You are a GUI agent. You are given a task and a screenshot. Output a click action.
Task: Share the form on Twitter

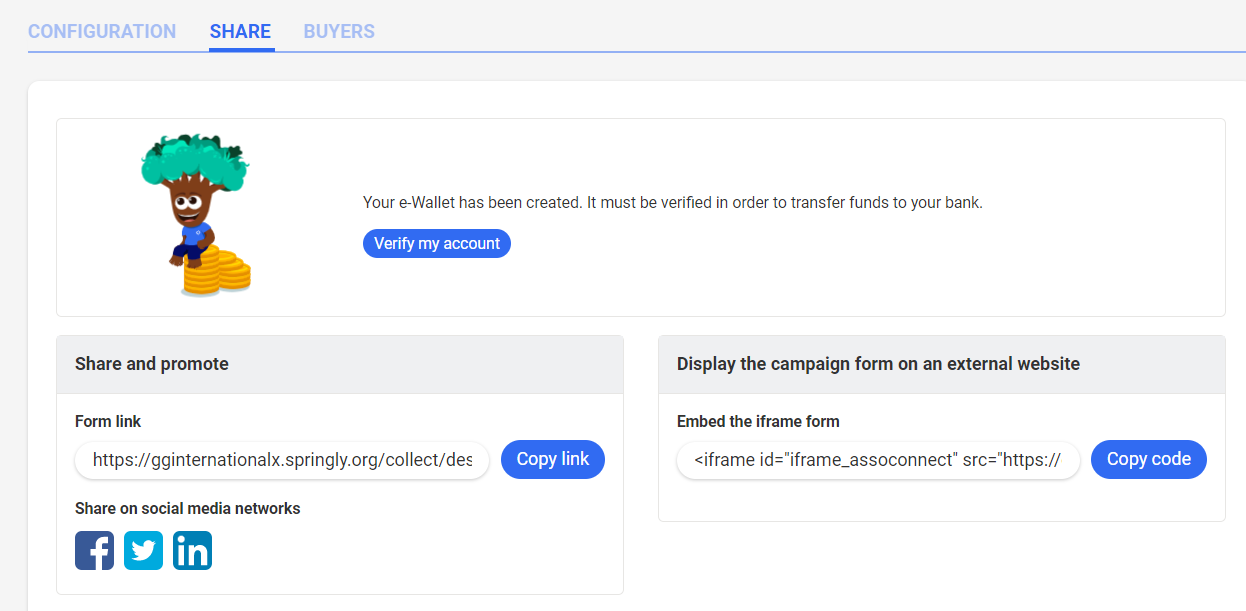[143, 551]
